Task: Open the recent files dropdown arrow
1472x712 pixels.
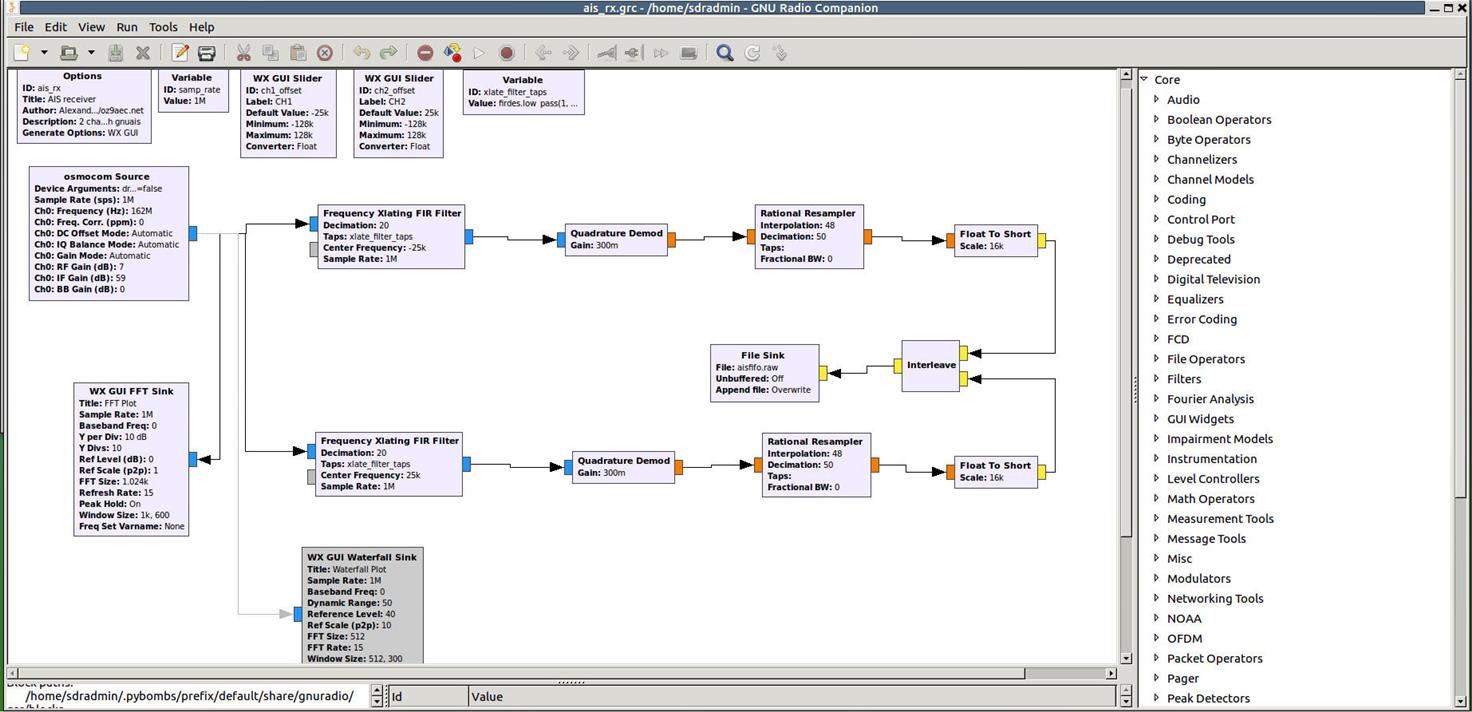Action: pos(90,53)
